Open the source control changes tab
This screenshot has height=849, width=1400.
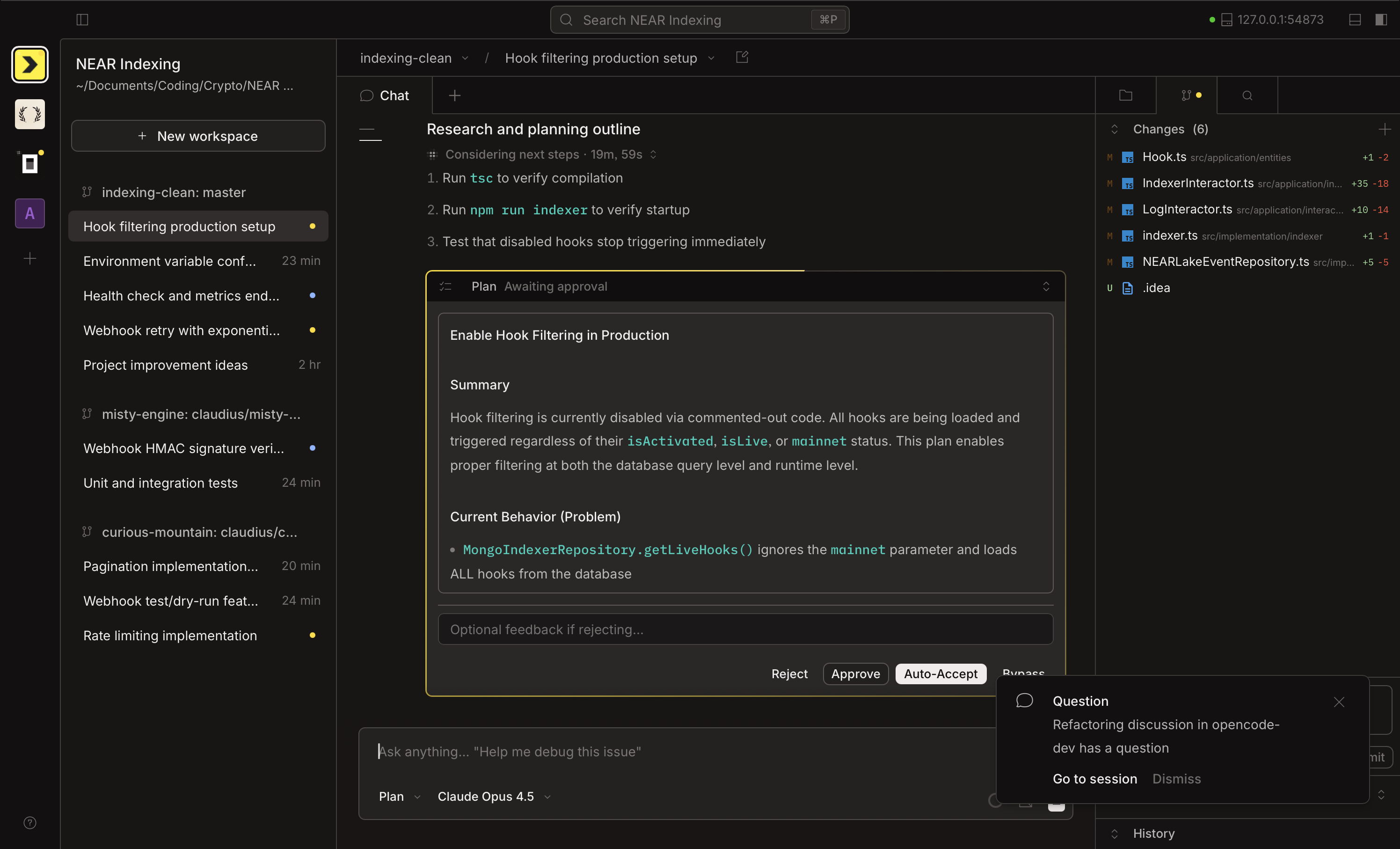tap(1186, 95)
